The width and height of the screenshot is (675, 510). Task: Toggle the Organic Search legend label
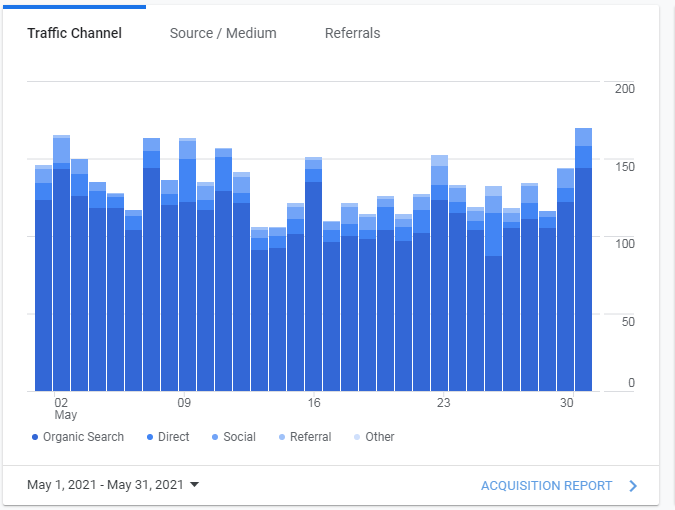pyautogui.click(x=83, y=437)
